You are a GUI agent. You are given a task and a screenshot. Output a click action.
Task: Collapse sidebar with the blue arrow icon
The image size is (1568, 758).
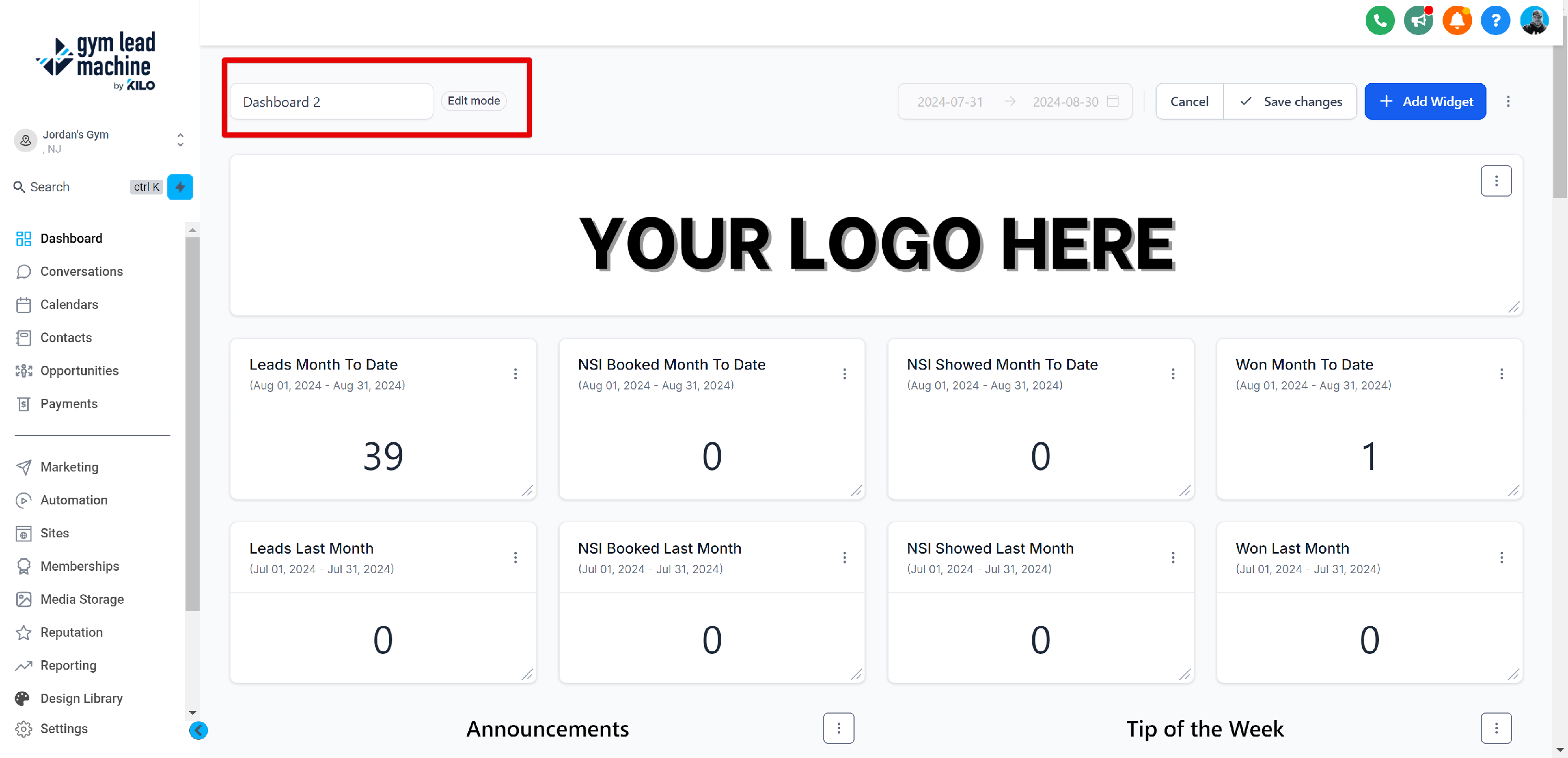pyautogui.click(x=199, y=730)
